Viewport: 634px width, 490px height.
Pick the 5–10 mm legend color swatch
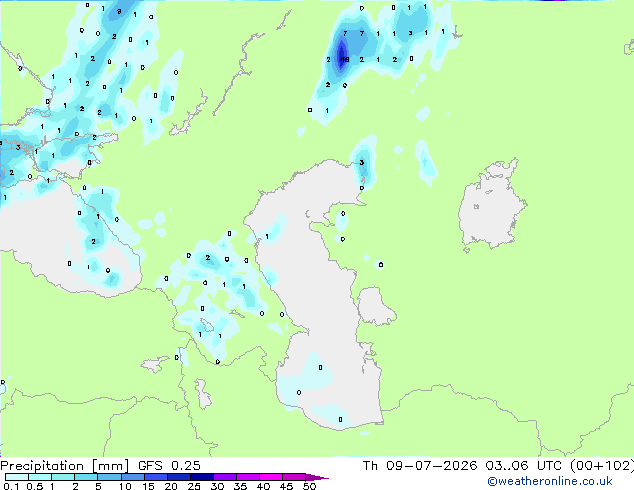click(109, 477)
